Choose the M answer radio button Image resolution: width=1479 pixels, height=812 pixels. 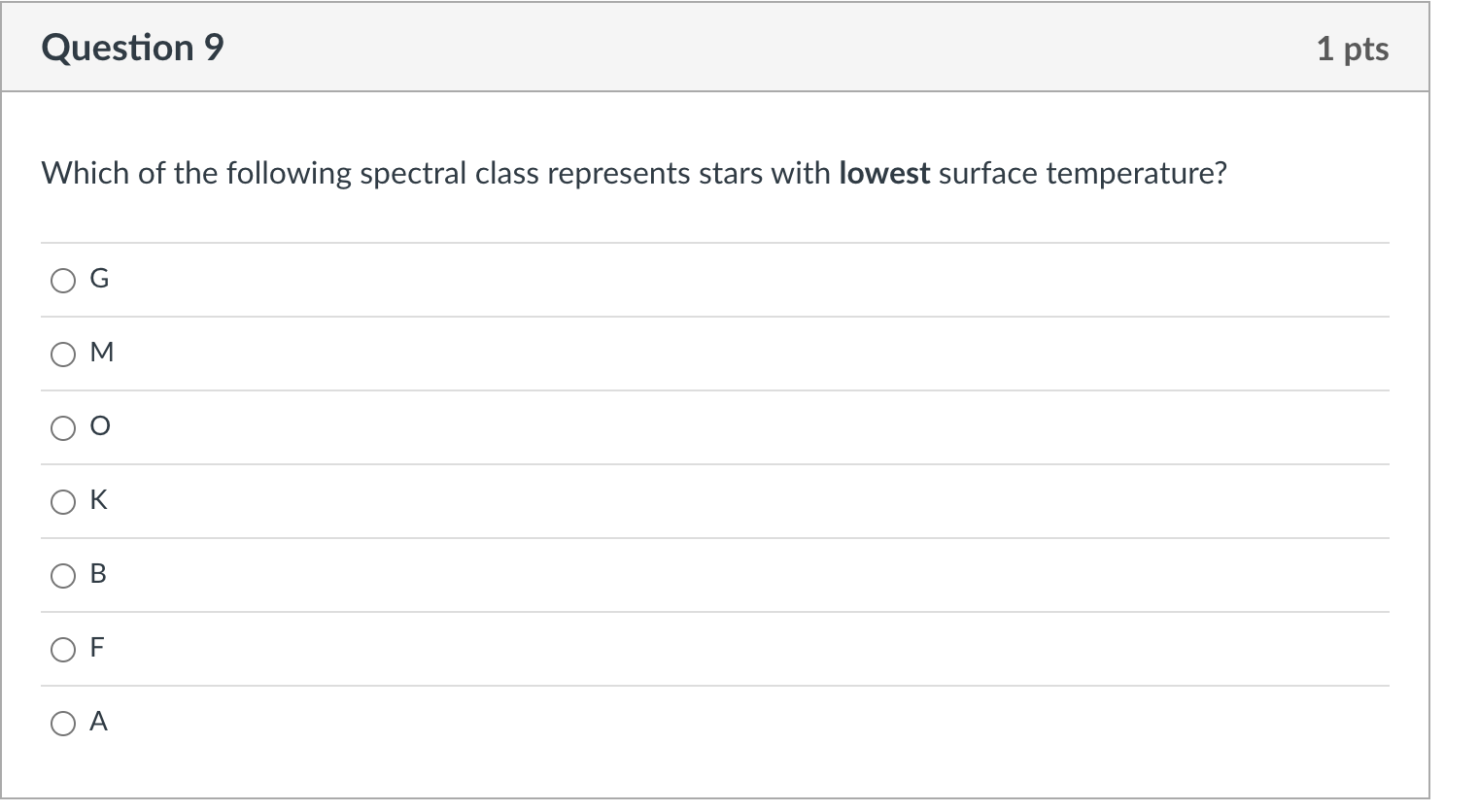click(x=63, y=355)
